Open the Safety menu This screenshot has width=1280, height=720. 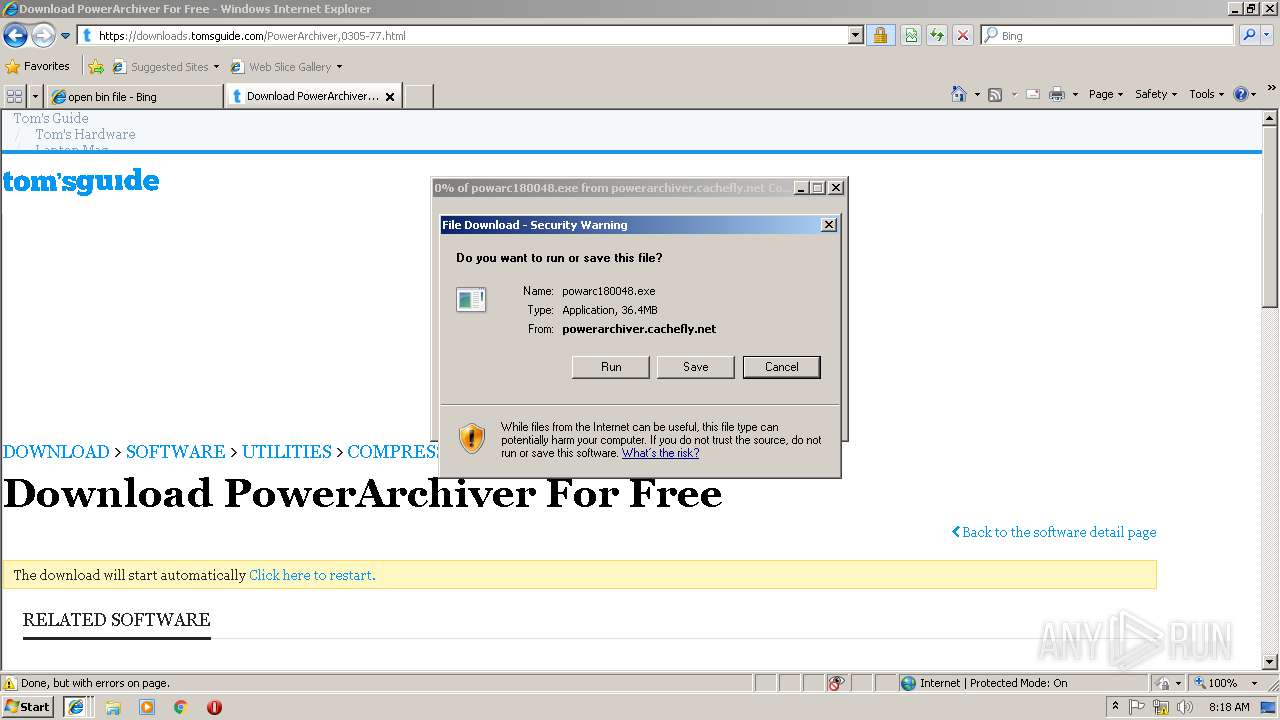tap(1157, 94)
